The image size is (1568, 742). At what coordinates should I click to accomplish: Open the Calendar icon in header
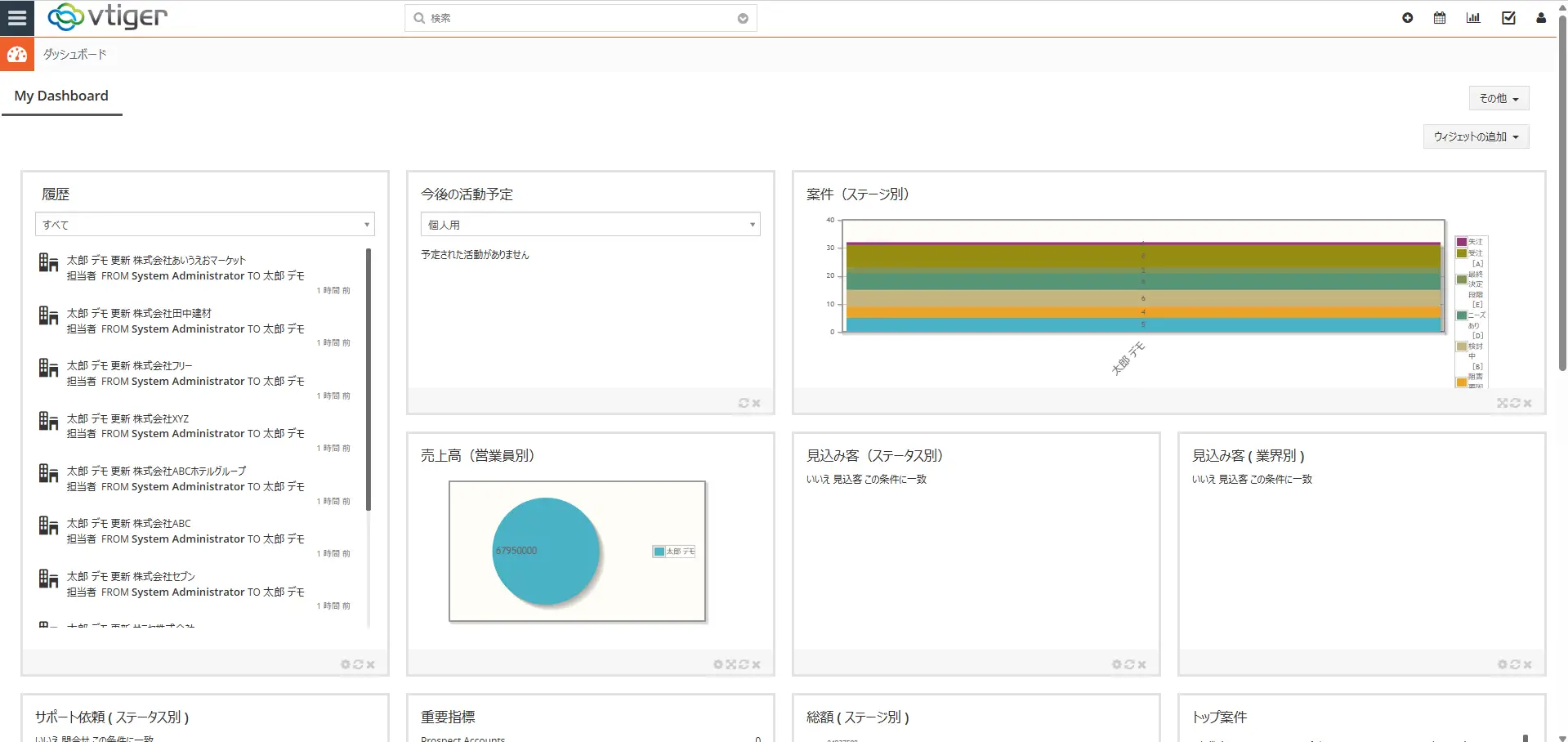tap(1440, 18)
